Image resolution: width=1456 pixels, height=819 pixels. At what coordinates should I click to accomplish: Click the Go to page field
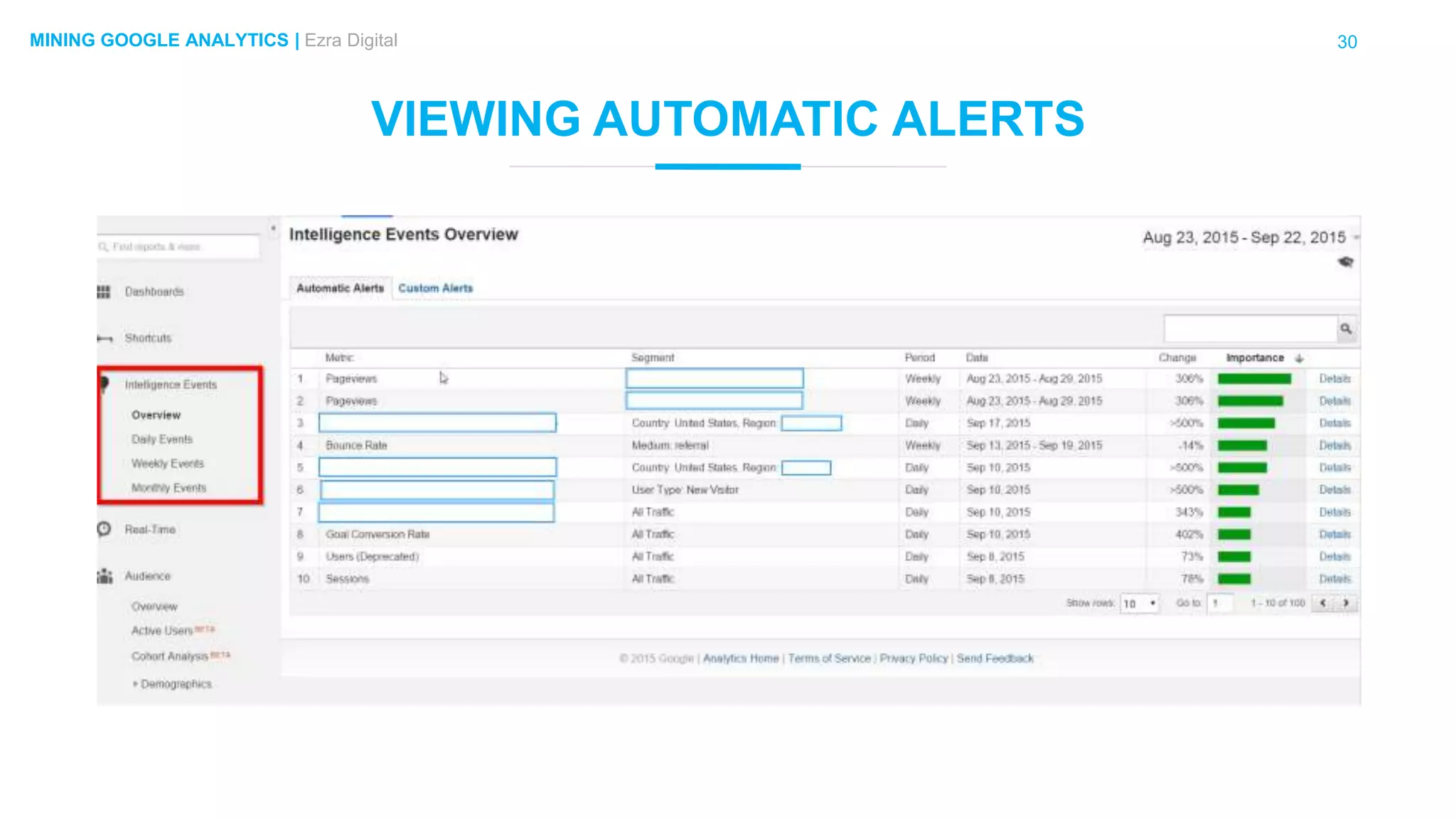tap(1220, 604)
